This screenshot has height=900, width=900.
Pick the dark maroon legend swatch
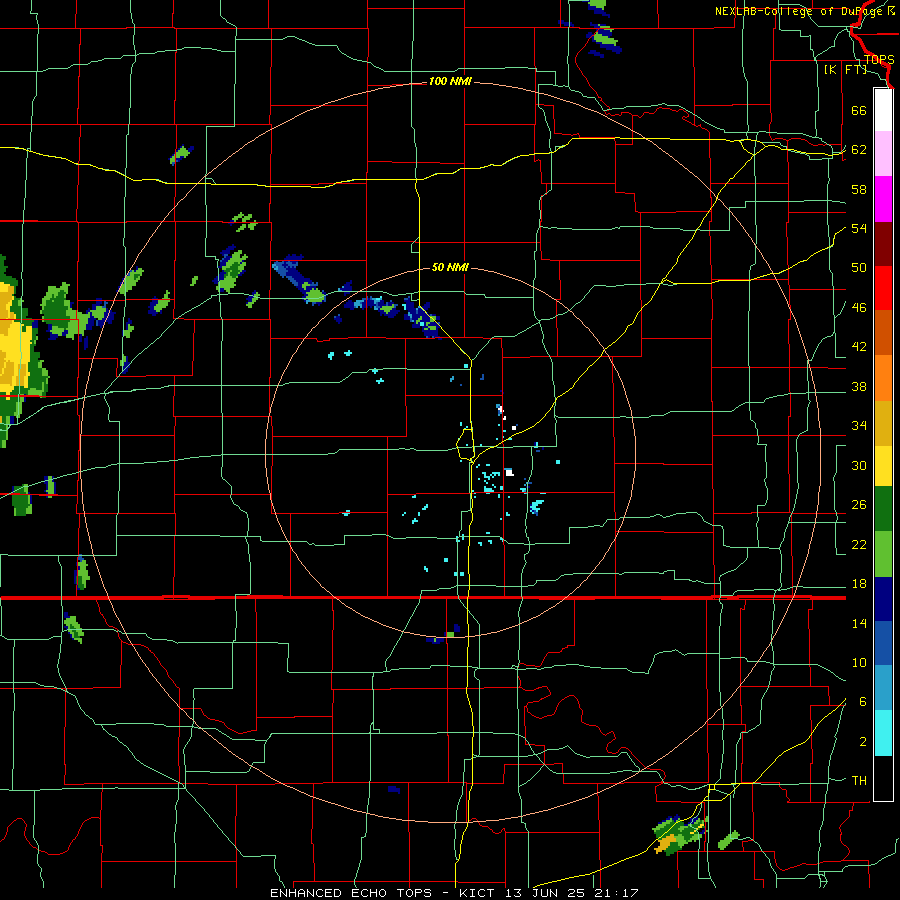click(883, 244)
